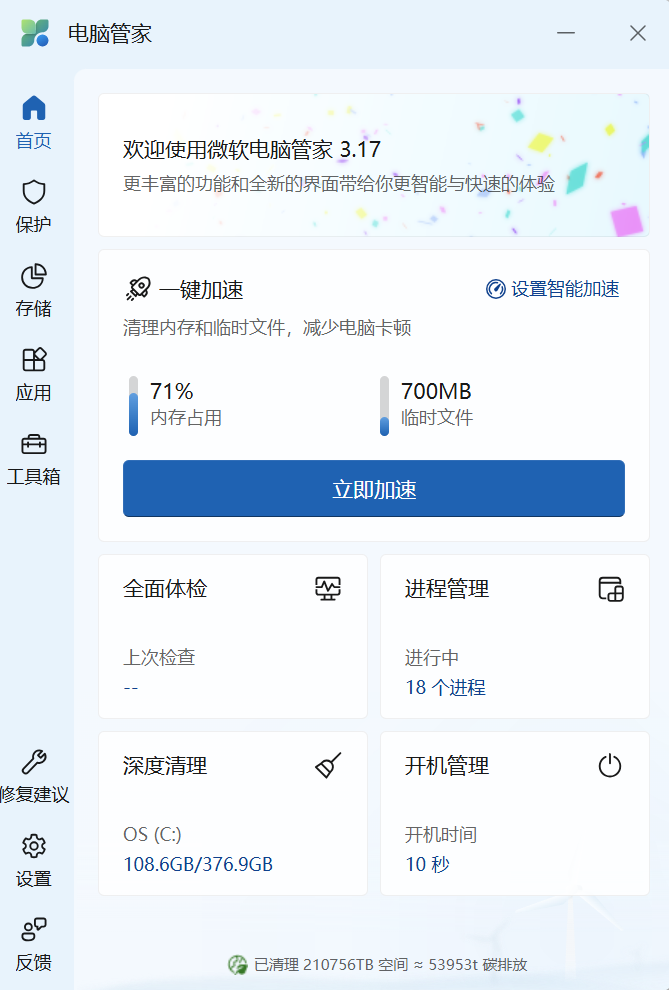Click the 10 秒 boot time value

pyautogui.click(x=427, y=864)
